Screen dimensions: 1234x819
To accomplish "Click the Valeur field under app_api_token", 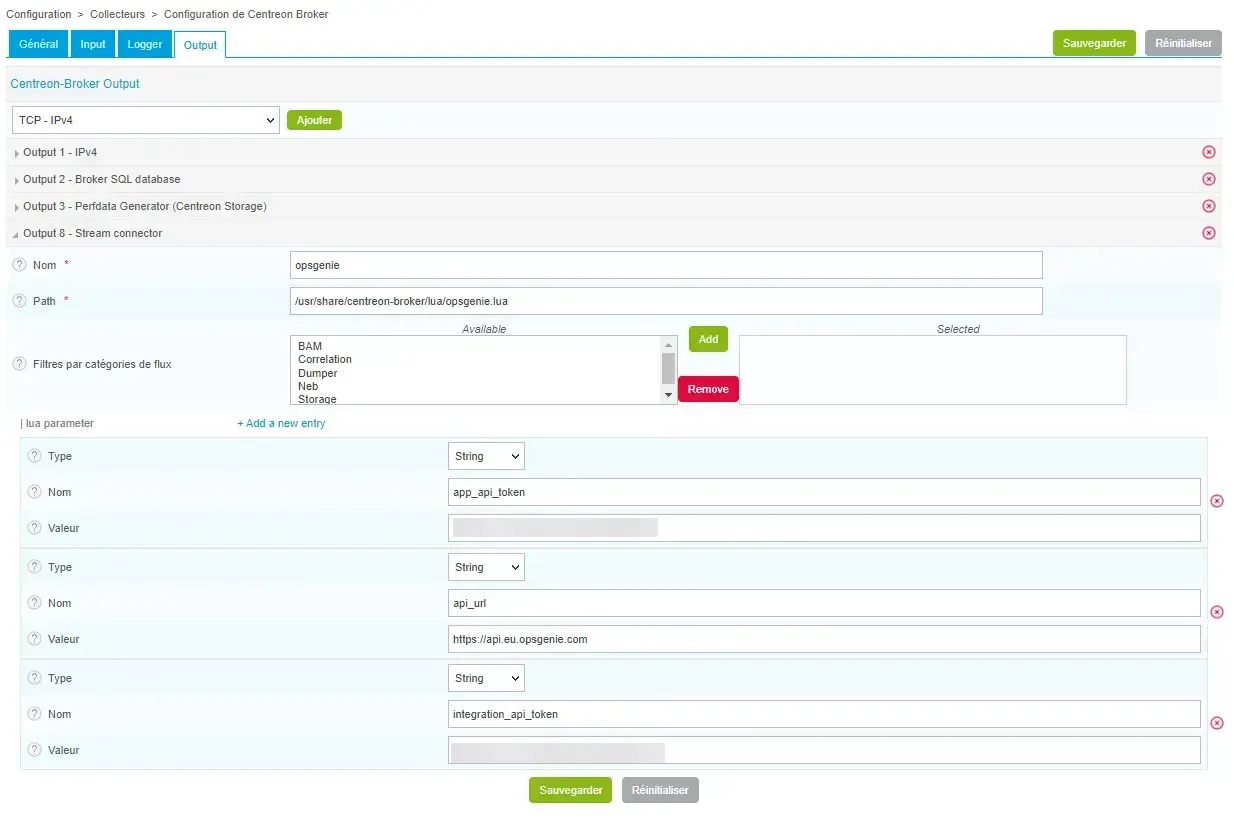I will [x=824, y=528].
